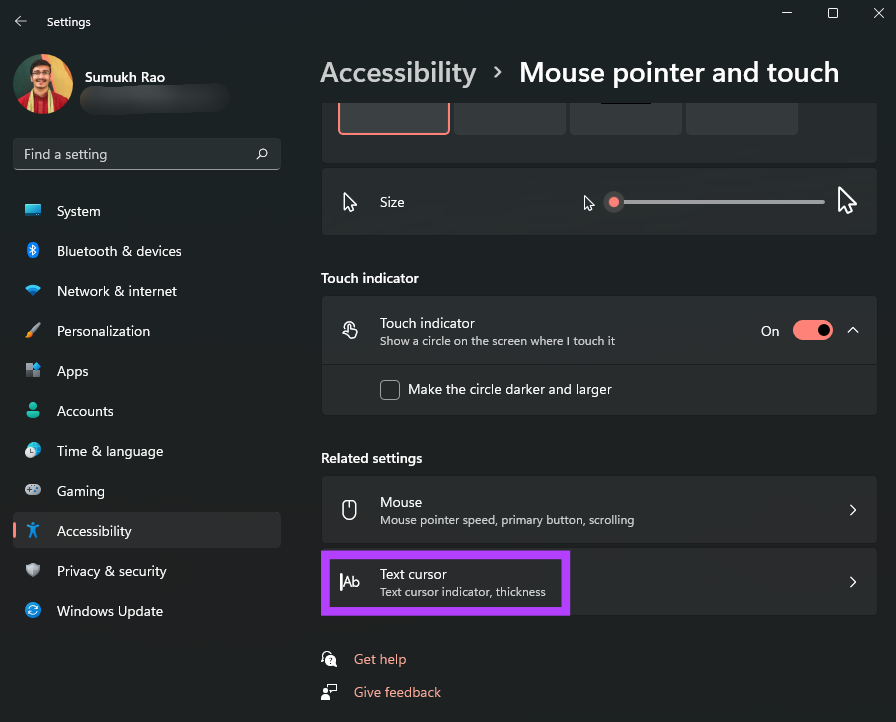Navigate to Accounts in the sidebar
This screenshot has height=722, width=896.
click(x=31, y=411)
